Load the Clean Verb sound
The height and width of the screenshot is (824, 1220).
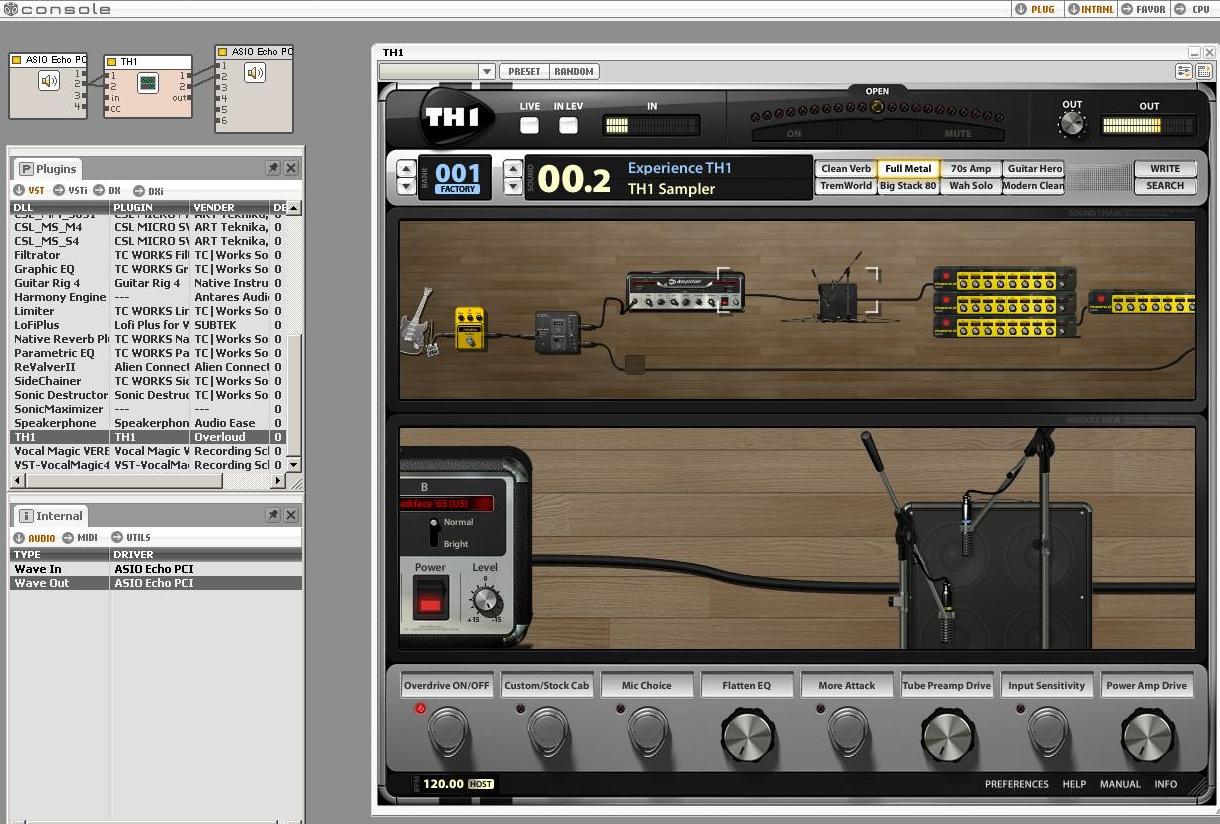[846, 168]
